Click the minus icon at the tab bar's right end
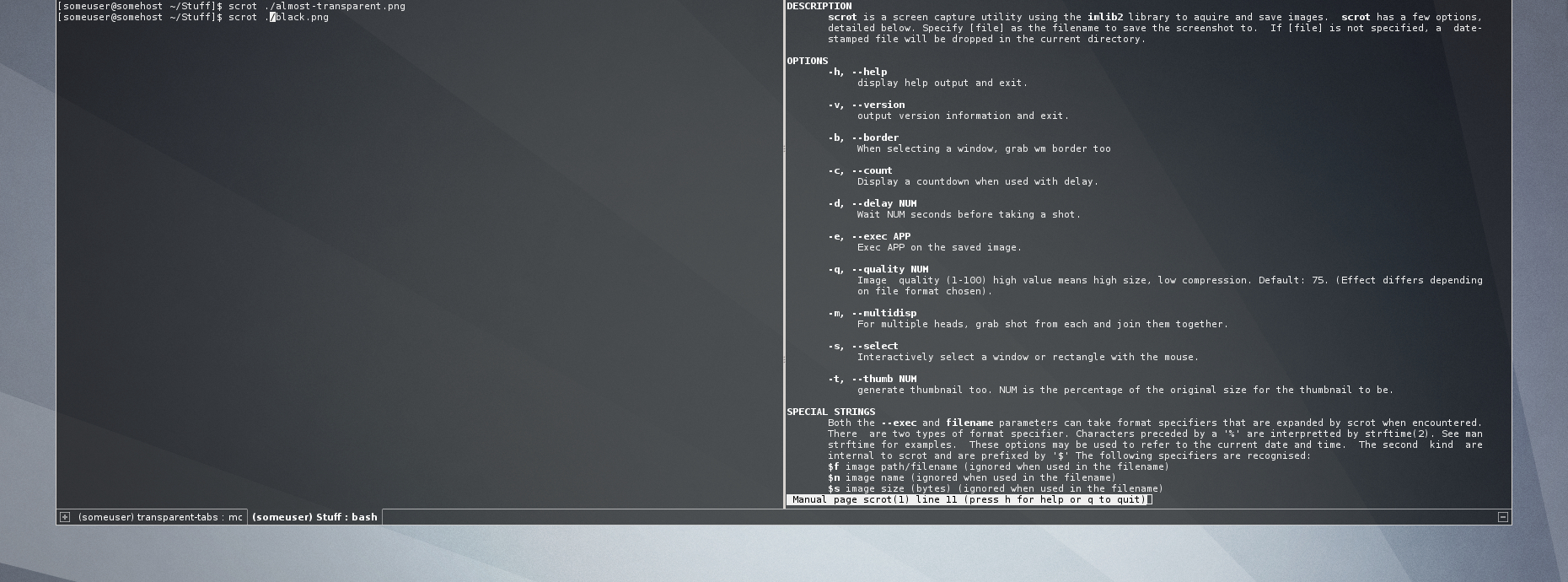The height and width of the screenshot is (582, 1568). 1502,517
